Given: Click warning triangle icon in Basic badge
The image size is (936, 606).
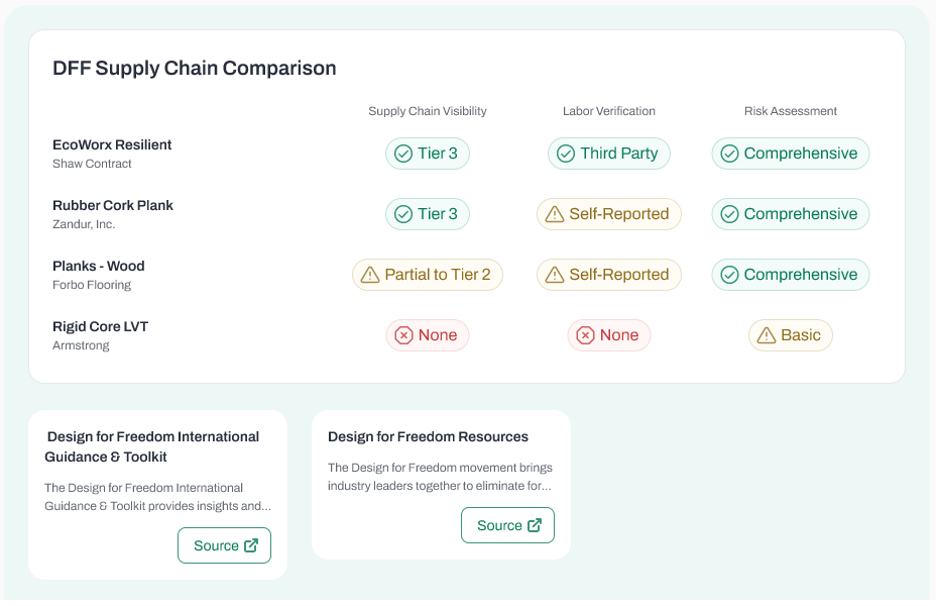Looking at the screenshot, I should [x=766, y=335].
